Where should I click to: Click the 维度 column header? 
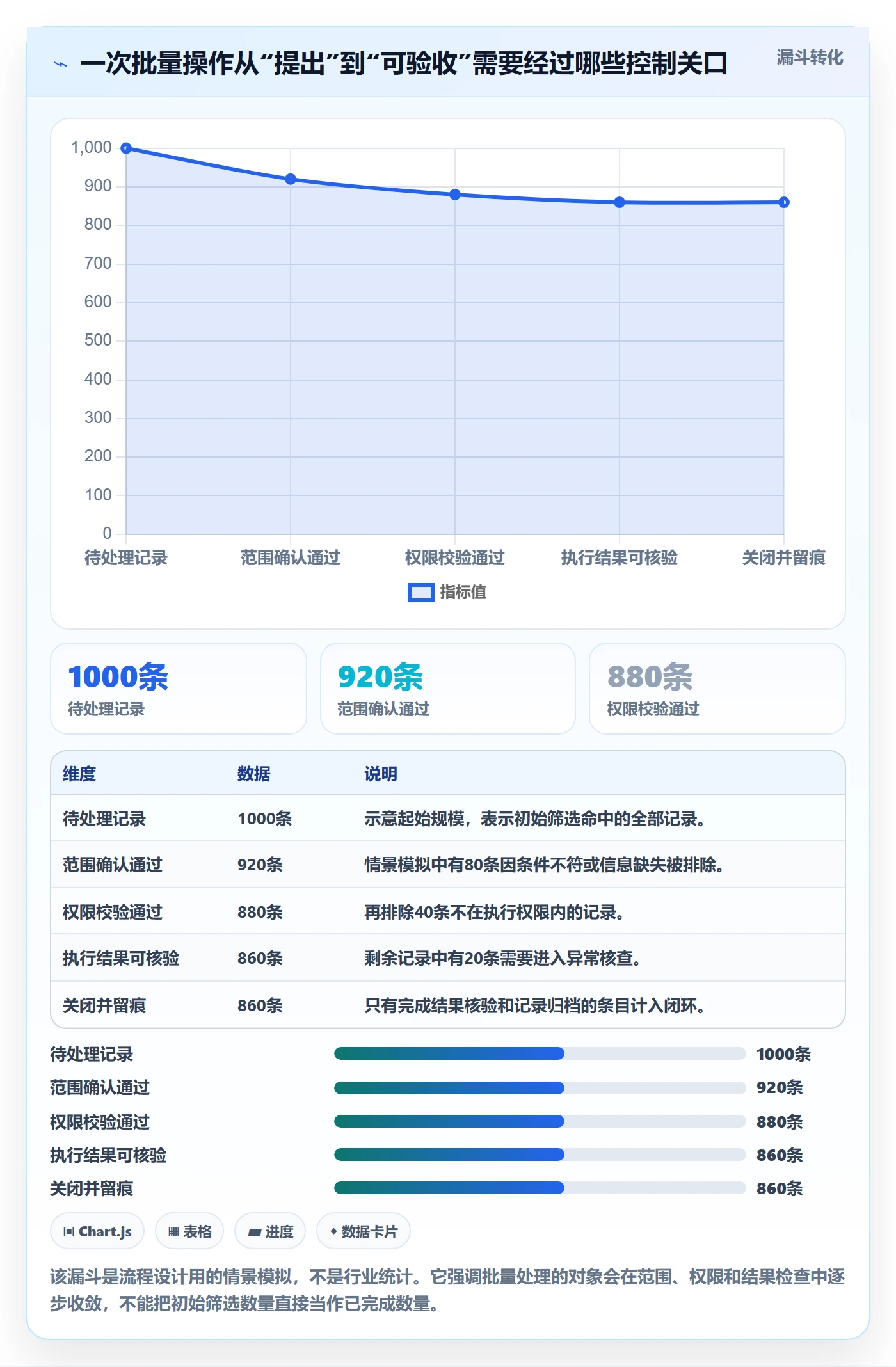coord(79,774)
